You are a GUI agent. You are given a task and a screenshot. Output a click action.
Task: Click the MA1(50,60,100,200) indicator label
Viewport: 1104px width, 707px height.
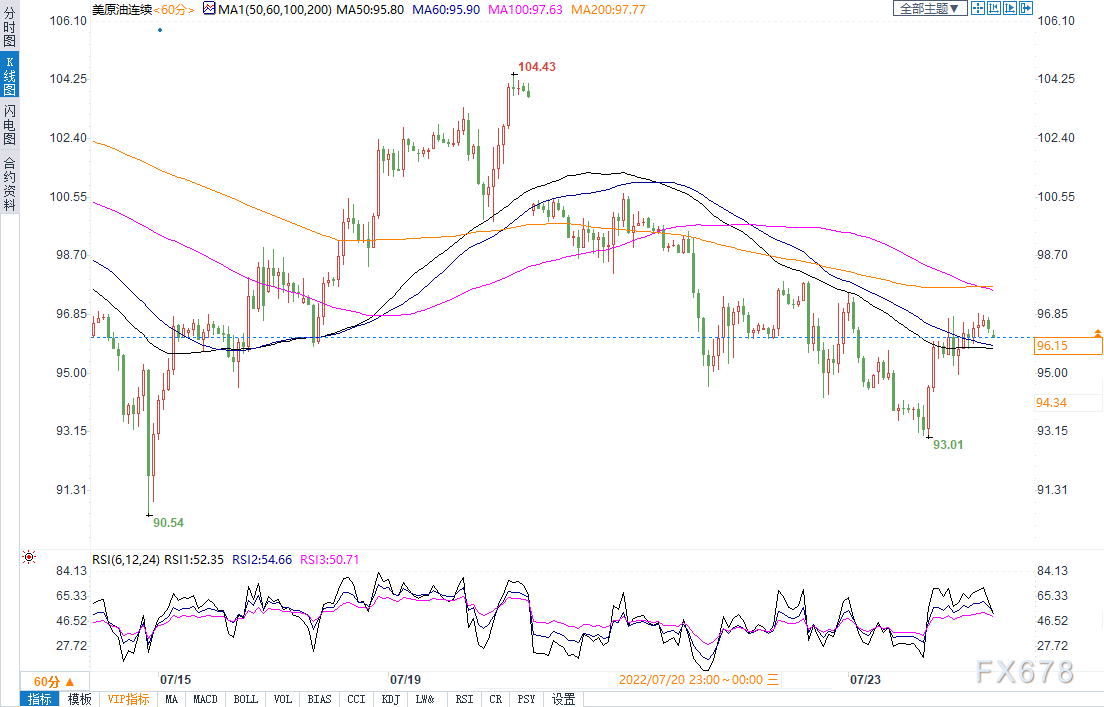pyautogui.click(x=275, y=10)
